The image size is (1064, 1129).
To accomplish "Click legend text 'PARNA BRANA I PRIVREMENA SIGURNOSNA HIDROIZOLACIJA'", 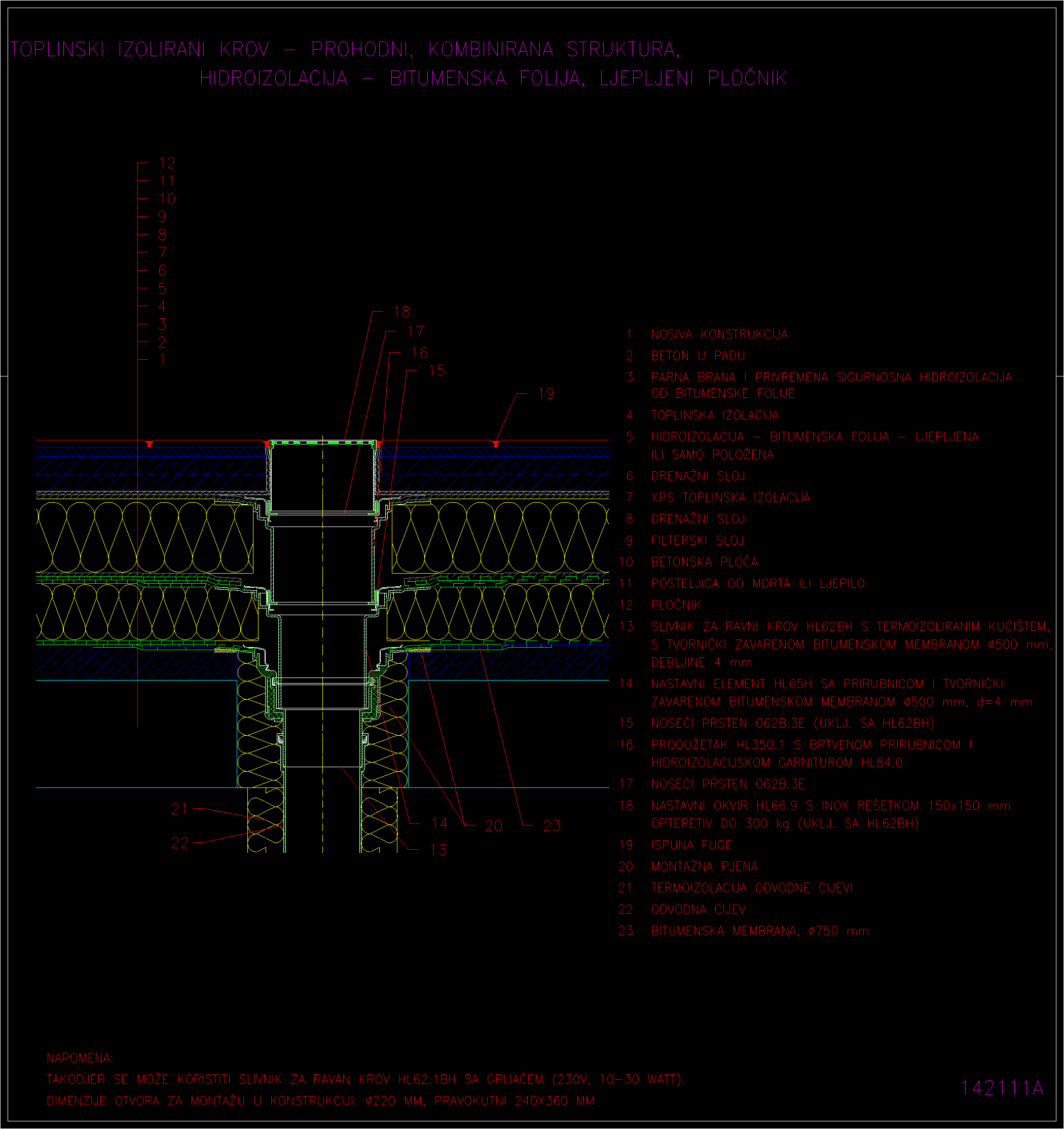I will point(831,377).
